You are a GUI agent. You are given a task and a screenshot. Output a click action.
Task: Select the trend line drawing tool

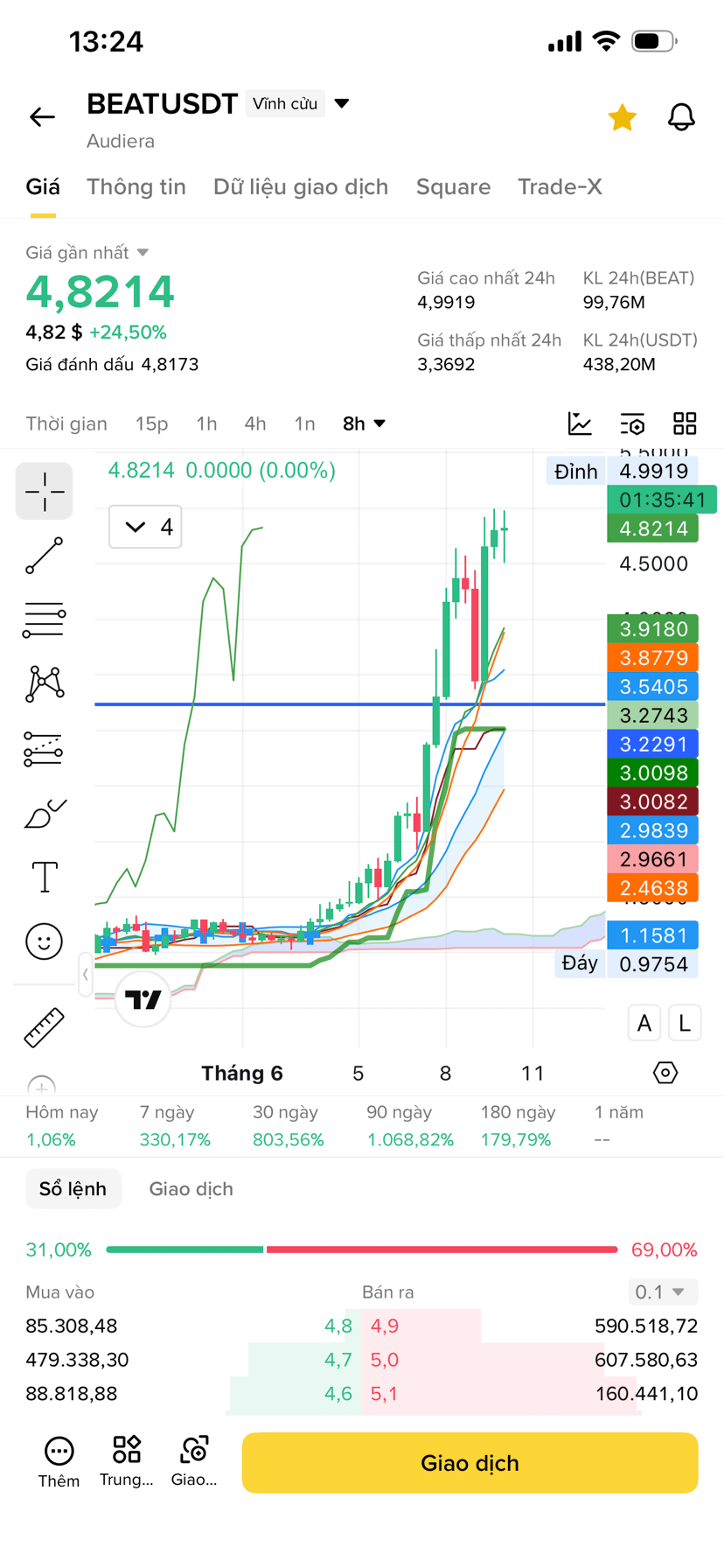45,556
